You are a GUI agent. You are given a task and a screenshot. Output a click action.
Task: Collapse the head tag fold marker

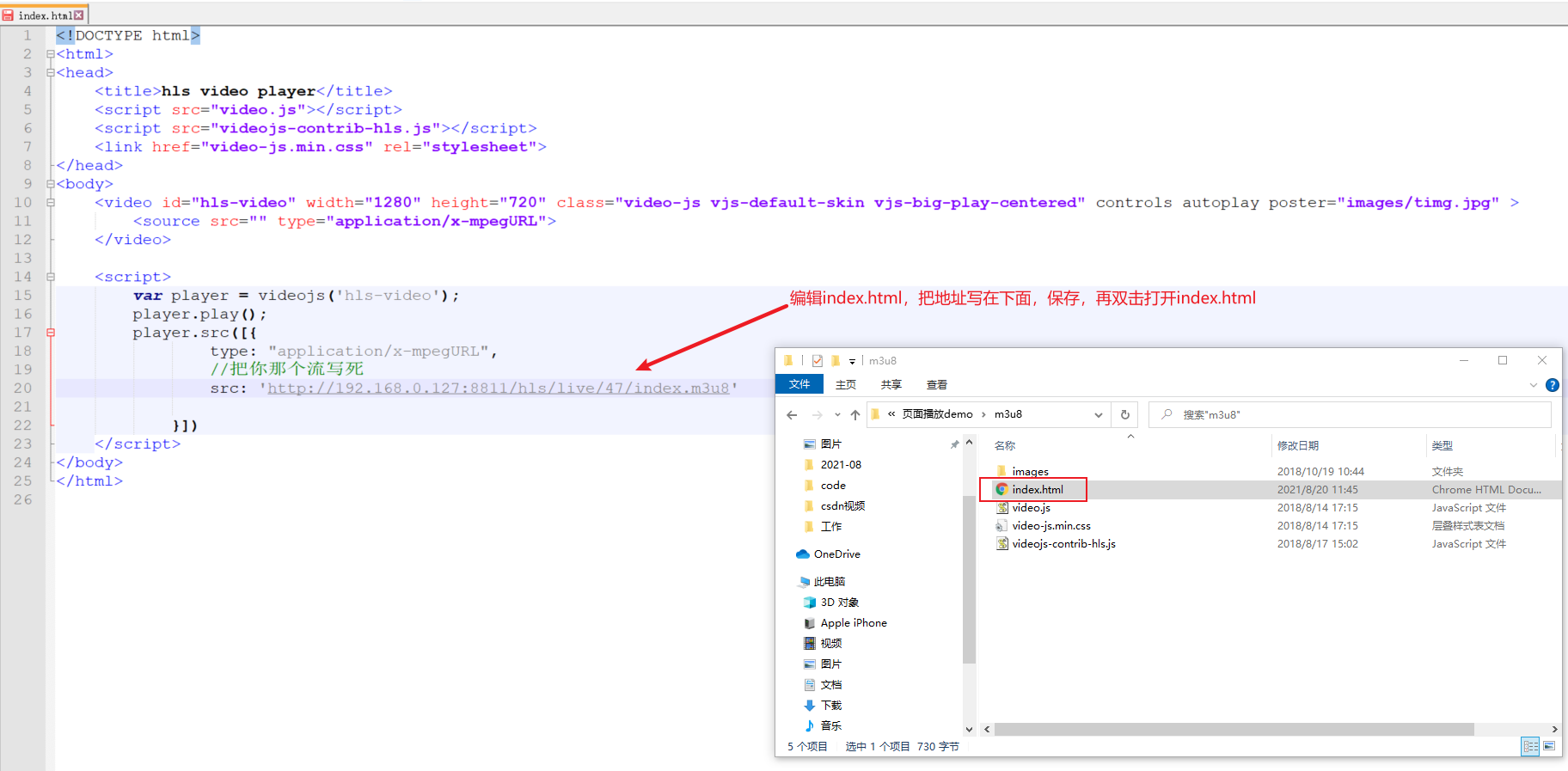tap(51, 73)
